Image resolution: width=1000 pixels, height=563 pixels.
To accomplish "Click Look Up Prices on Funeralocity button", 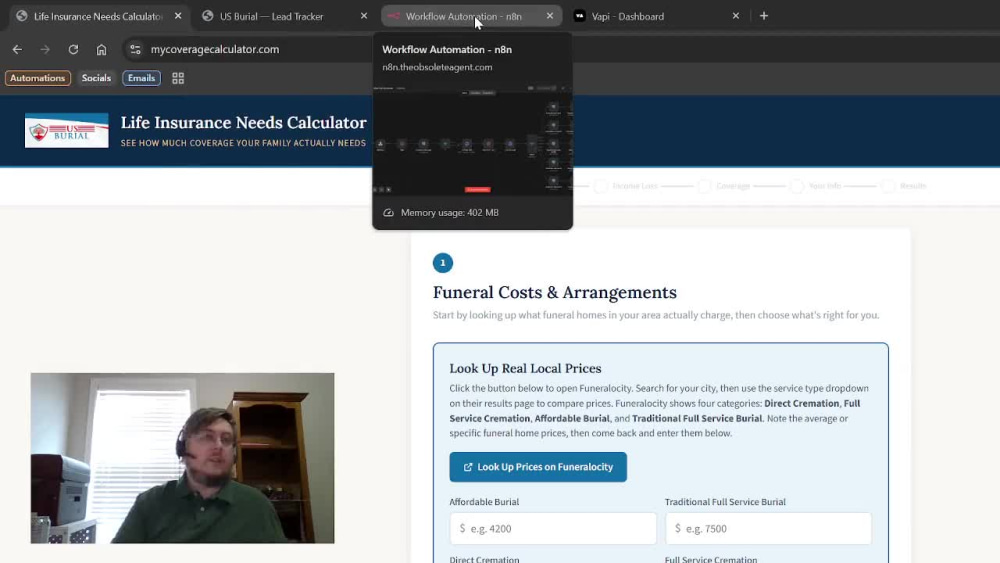I will point(538,467).
